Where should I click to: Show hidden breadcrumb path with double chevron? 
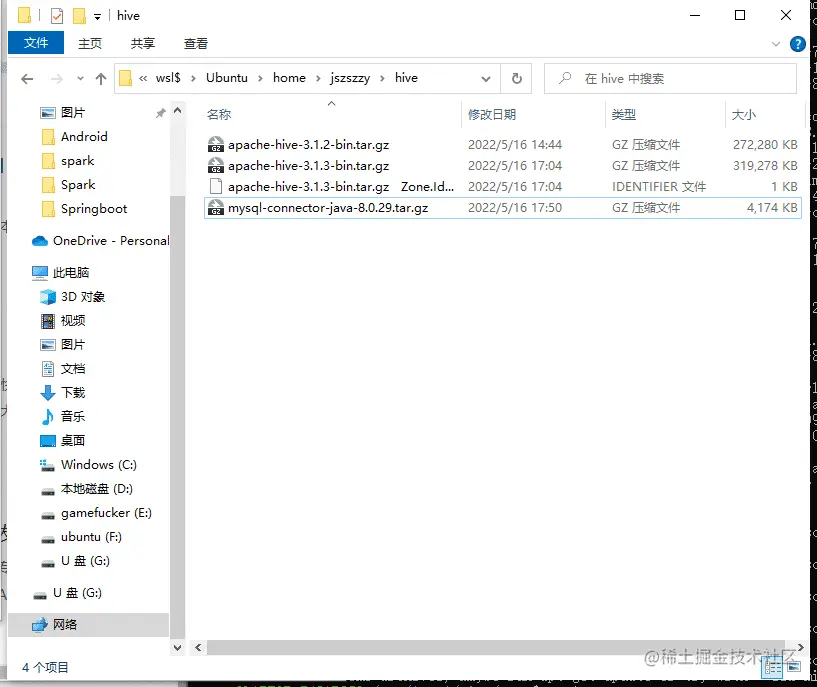pyautogui.click(x=143, y=79)
